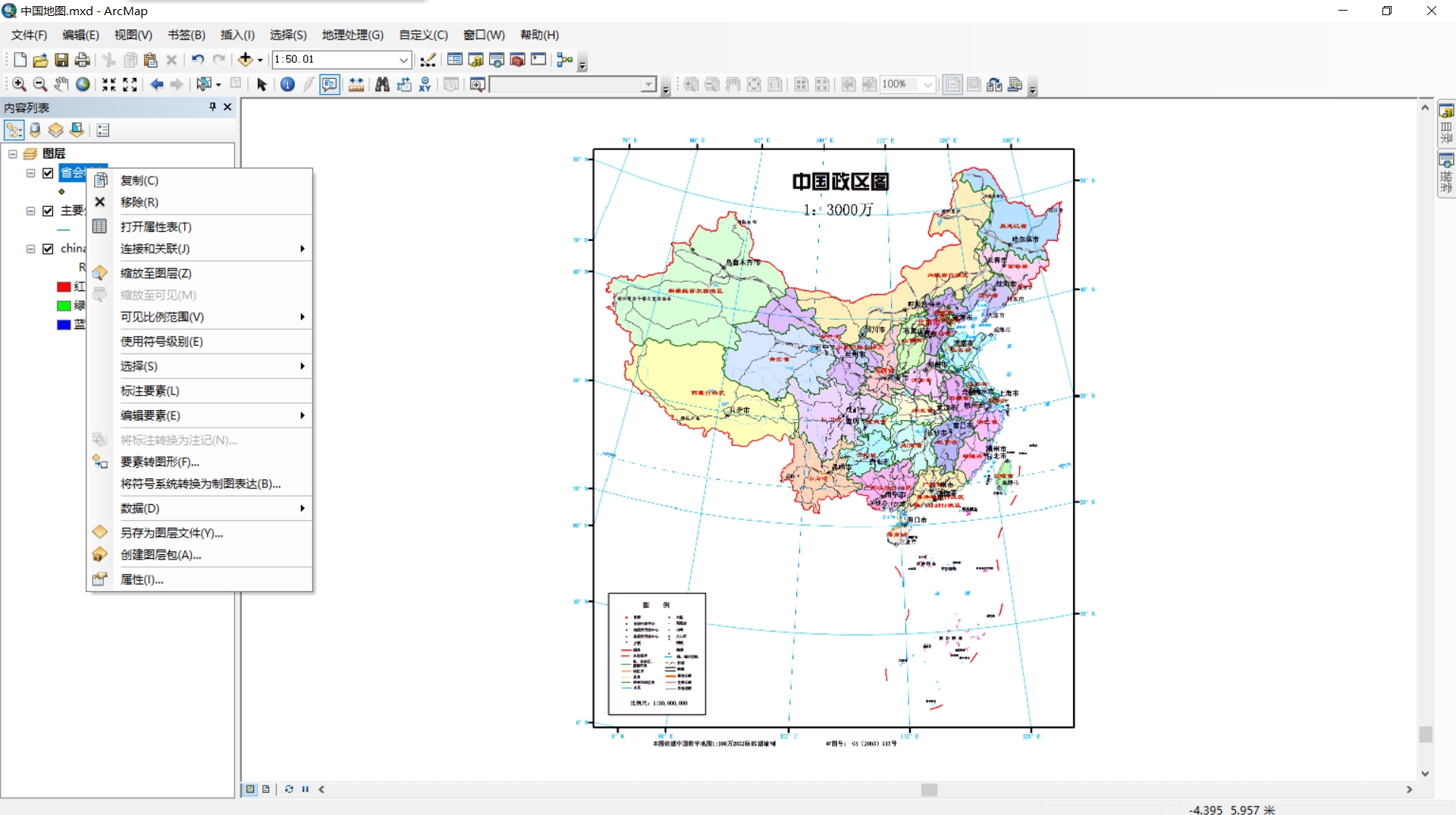This screenshot has width=1456, height=815.
Task: Open the Catalog window icon
Action: (x=476, y=60)
